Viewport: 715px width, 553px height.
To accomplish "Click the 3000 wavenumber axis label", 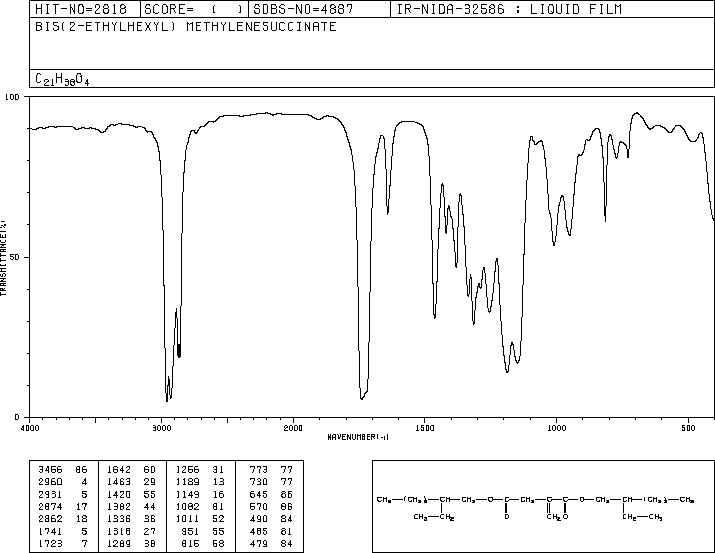I will [161, 428].
